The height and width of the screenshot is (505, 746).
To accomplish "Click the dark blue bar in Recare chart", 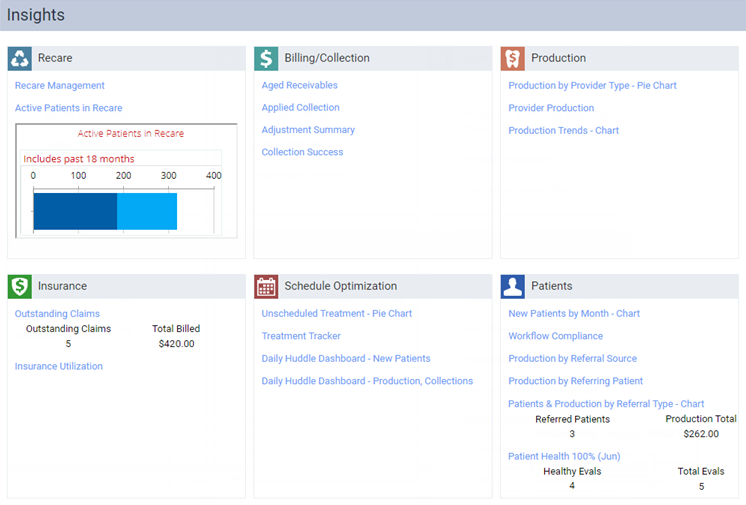I will tap(75, 211).
